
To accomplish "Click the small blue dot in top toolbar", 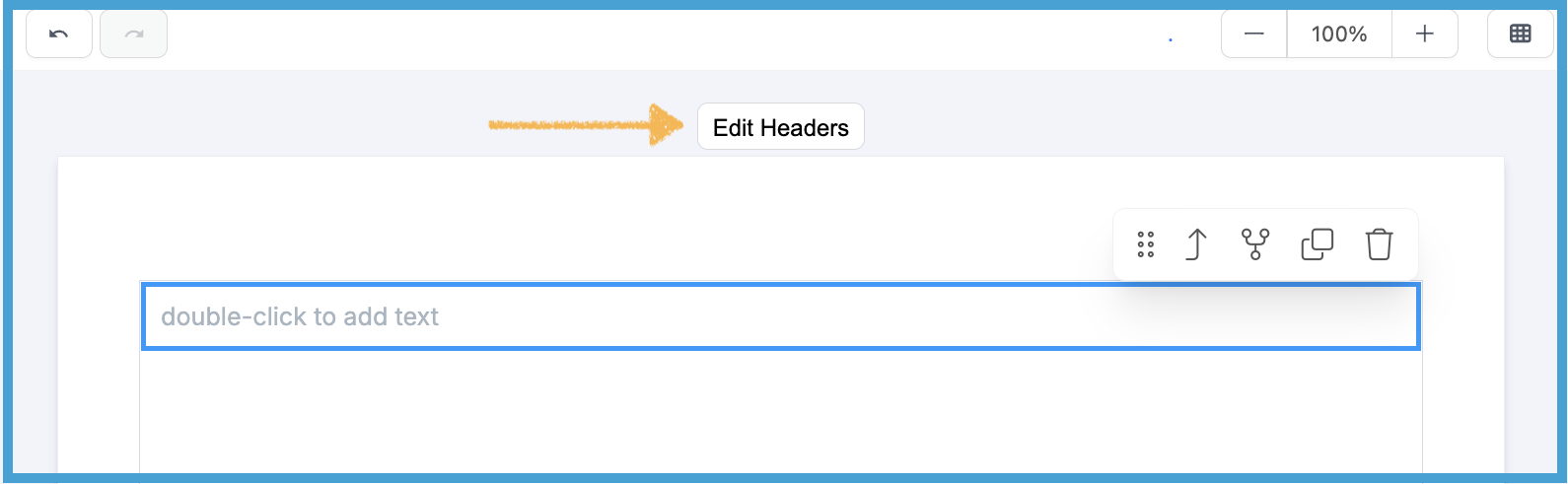I will (1171, 40).
